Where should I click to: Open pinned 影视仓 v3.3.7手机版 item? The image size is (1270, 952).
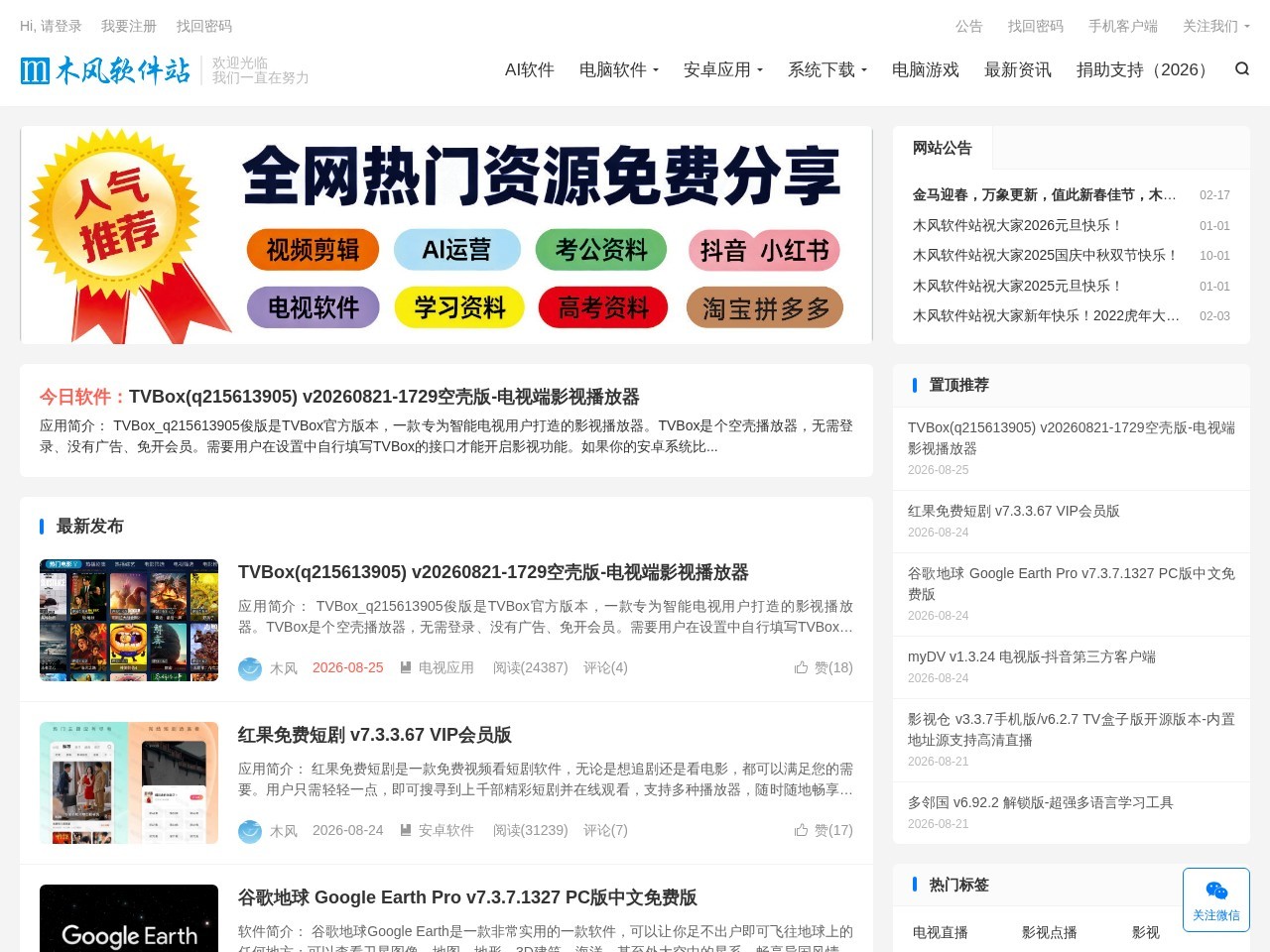(x=1072, y=730)
